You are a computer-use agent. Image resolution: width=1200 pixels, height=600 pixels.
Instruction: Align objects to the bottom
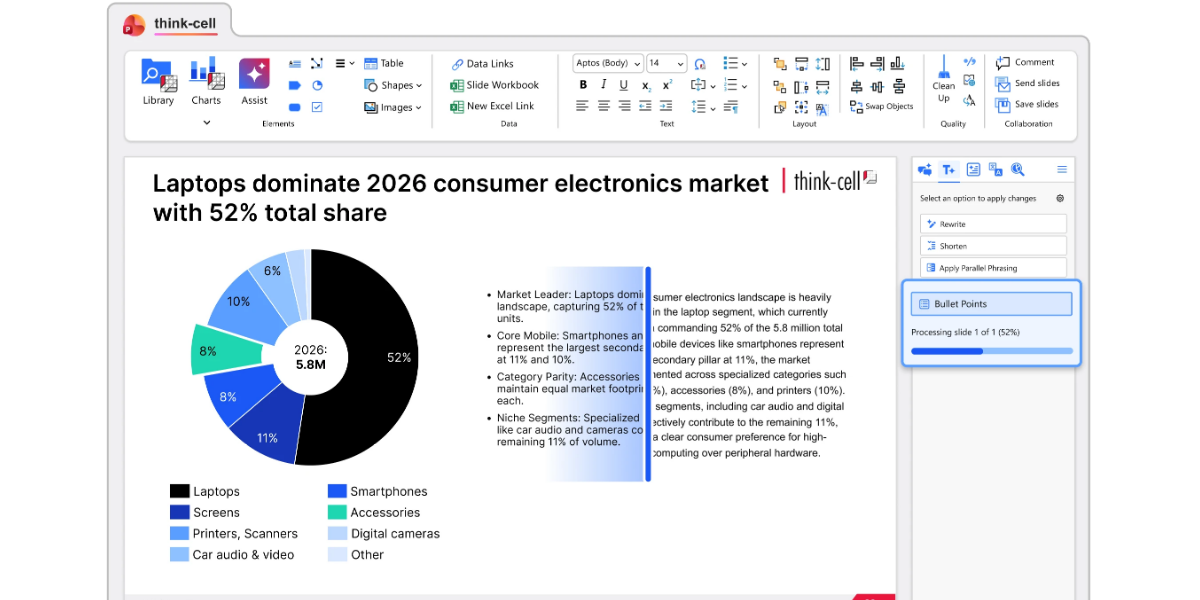[898, 63]
